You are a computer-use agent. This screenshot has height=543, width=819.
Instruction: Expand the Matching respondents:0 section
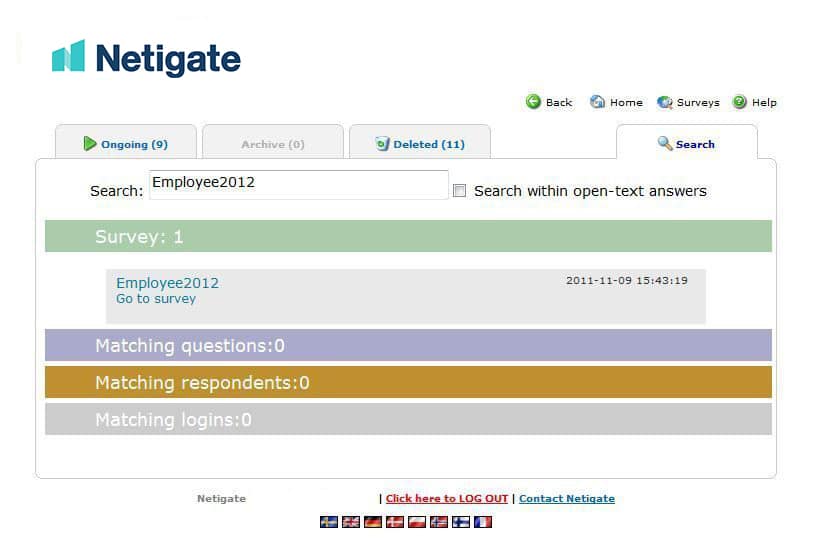(408, 382)
